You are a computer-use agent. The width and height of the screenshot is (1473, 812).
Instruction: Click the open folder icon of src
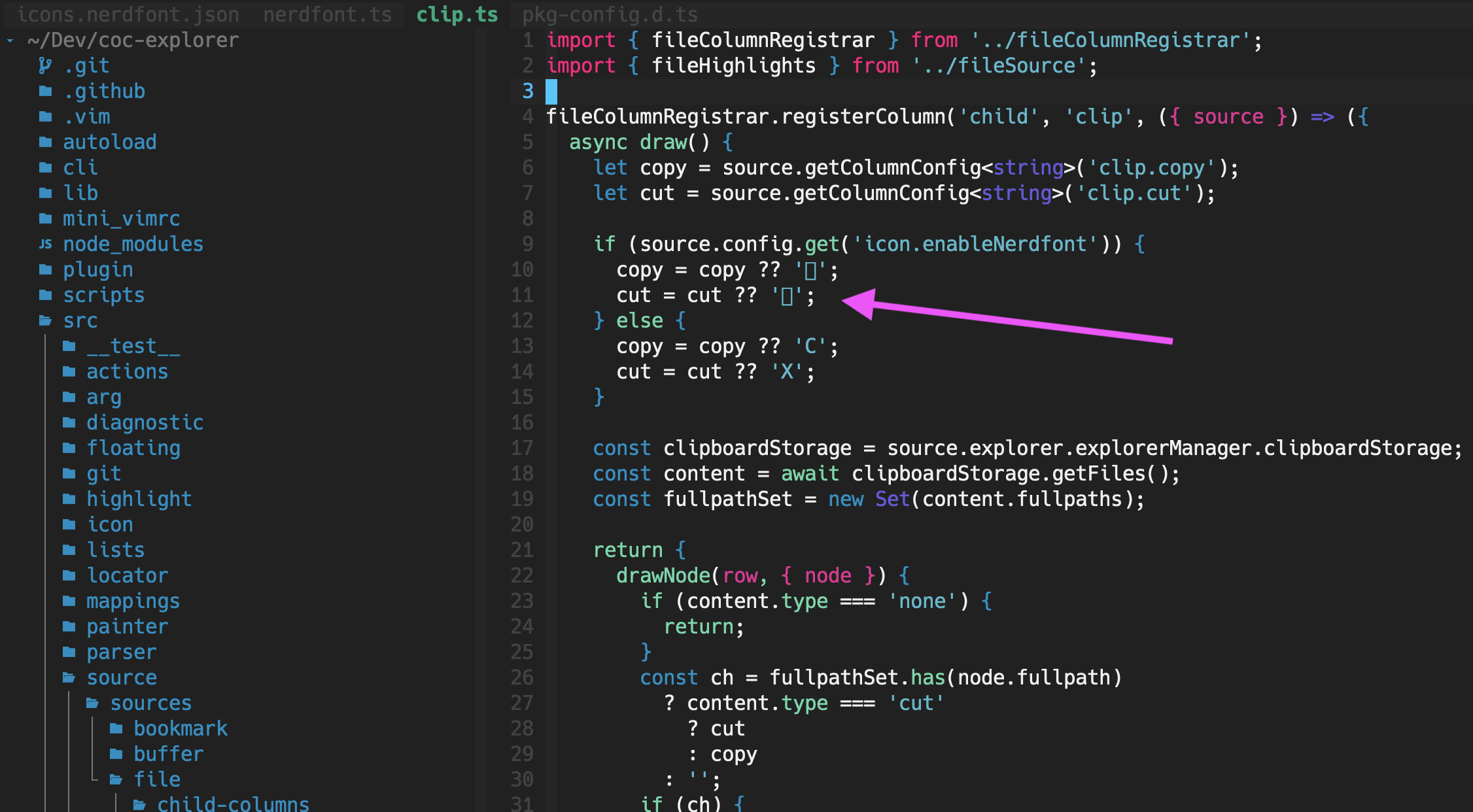click(x=44, y=320)
